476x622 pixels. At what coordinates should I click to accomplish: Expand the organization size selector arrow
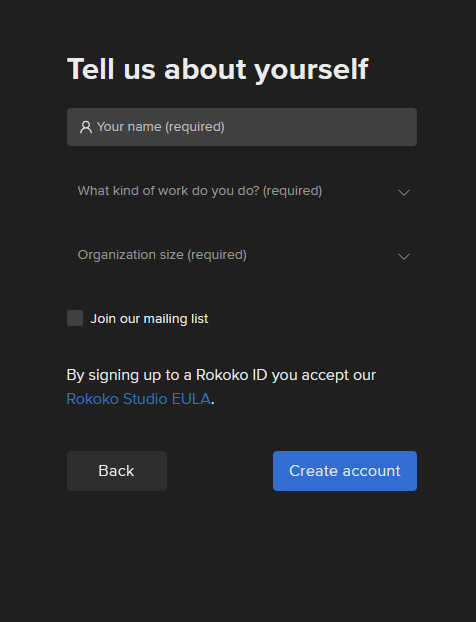point(403,256)
